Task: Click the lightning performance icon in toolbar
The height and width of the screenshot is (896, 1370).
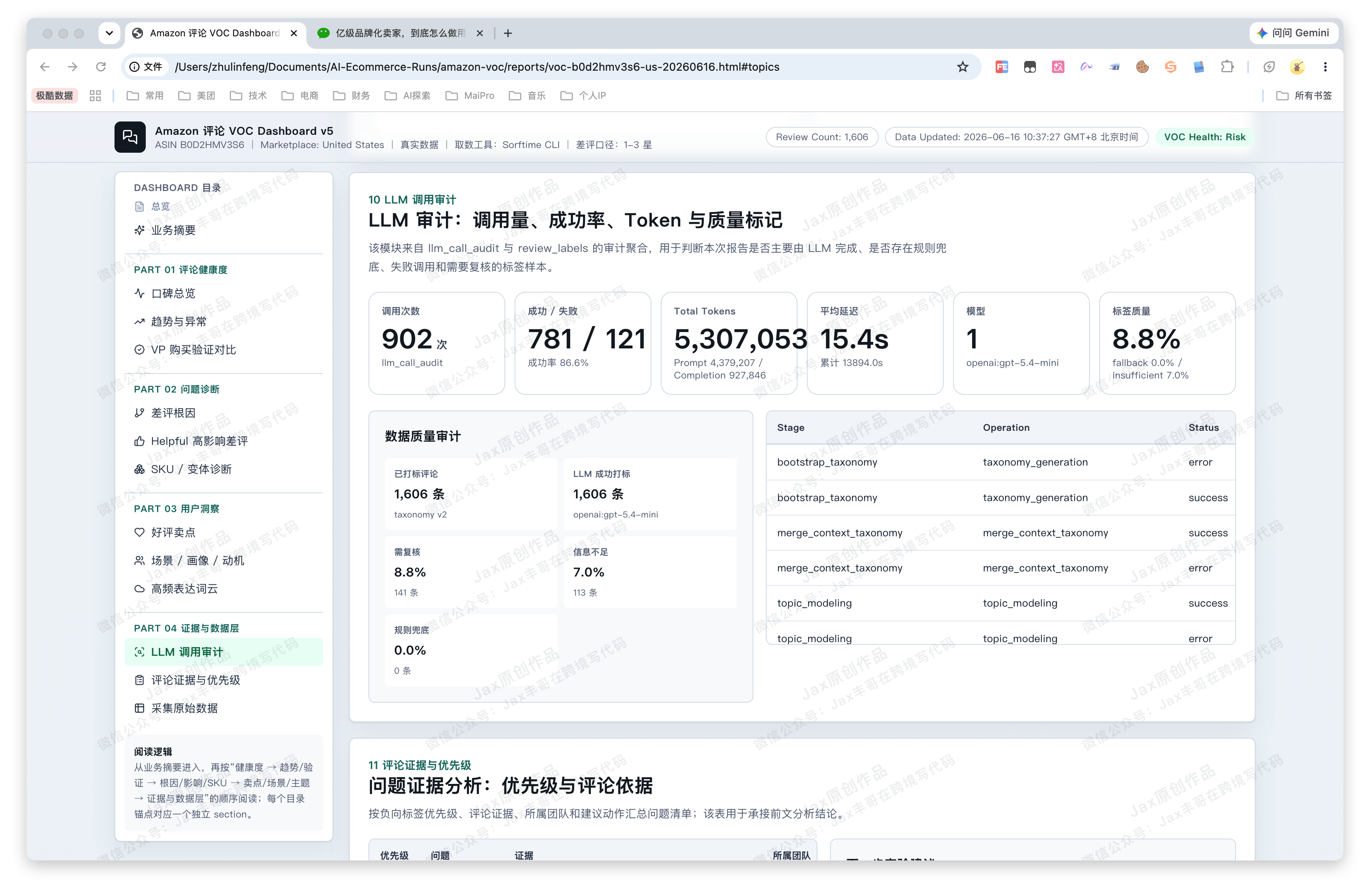Action: coord(1269,67)
